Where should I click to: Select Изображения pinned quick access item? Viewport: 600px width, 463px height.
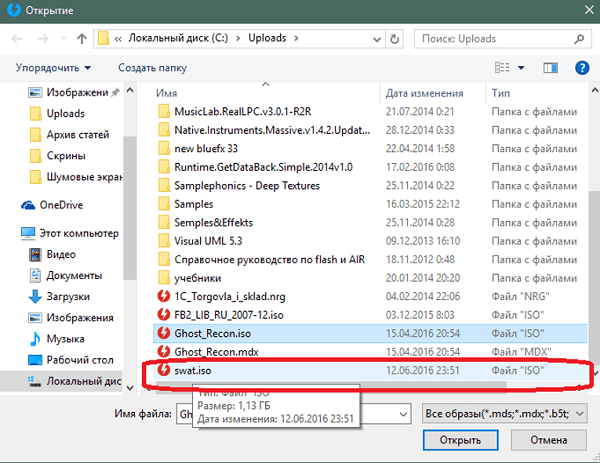(76, 92)
